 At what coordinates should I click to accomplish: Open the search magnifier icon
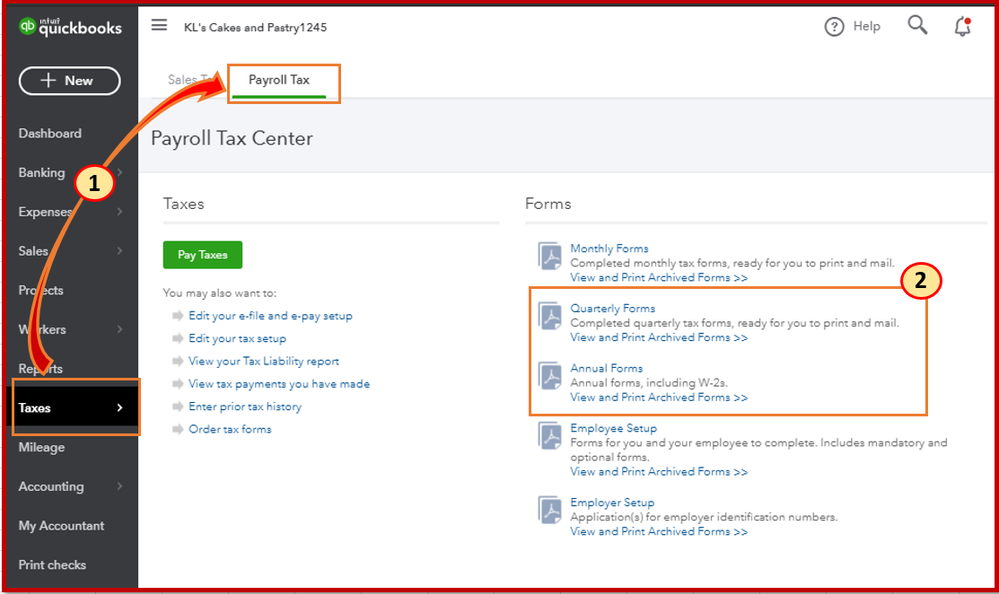coord(917,26)
